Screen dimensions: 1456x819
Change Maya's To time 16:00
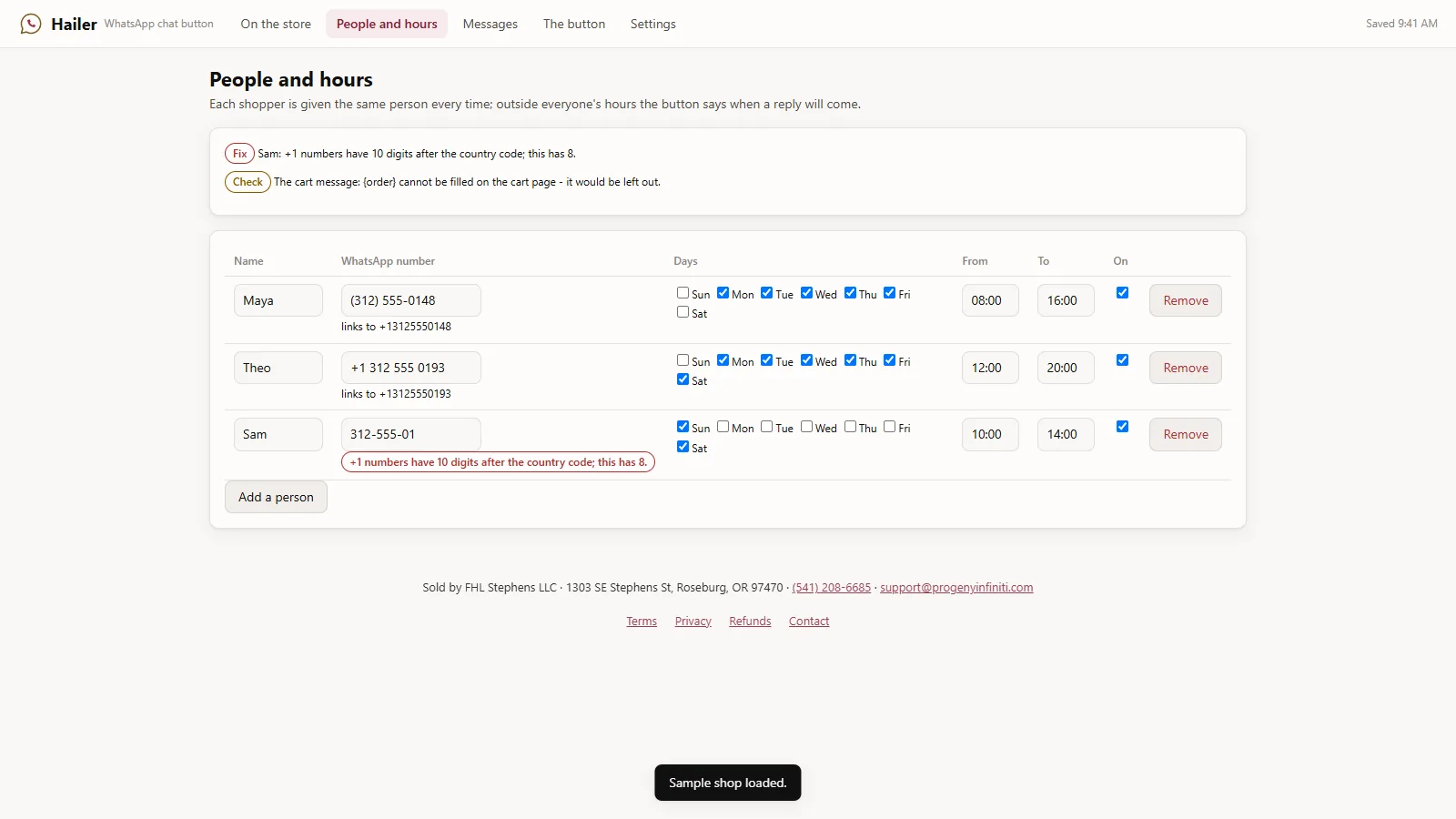(x=1066, y=300)
